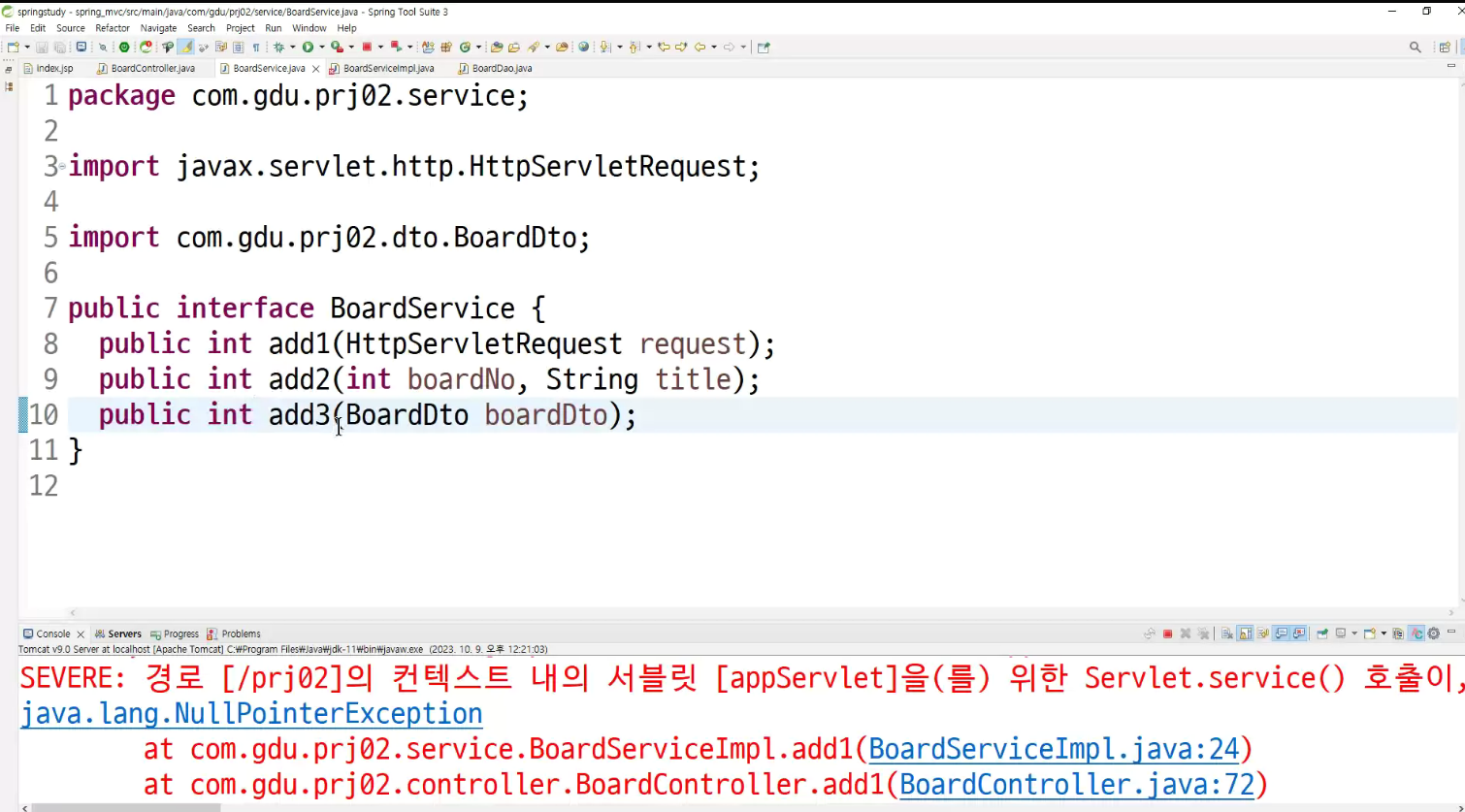Click the Pin Editor icon
The height and width of the screenshot is (812, 1465).
764,47
